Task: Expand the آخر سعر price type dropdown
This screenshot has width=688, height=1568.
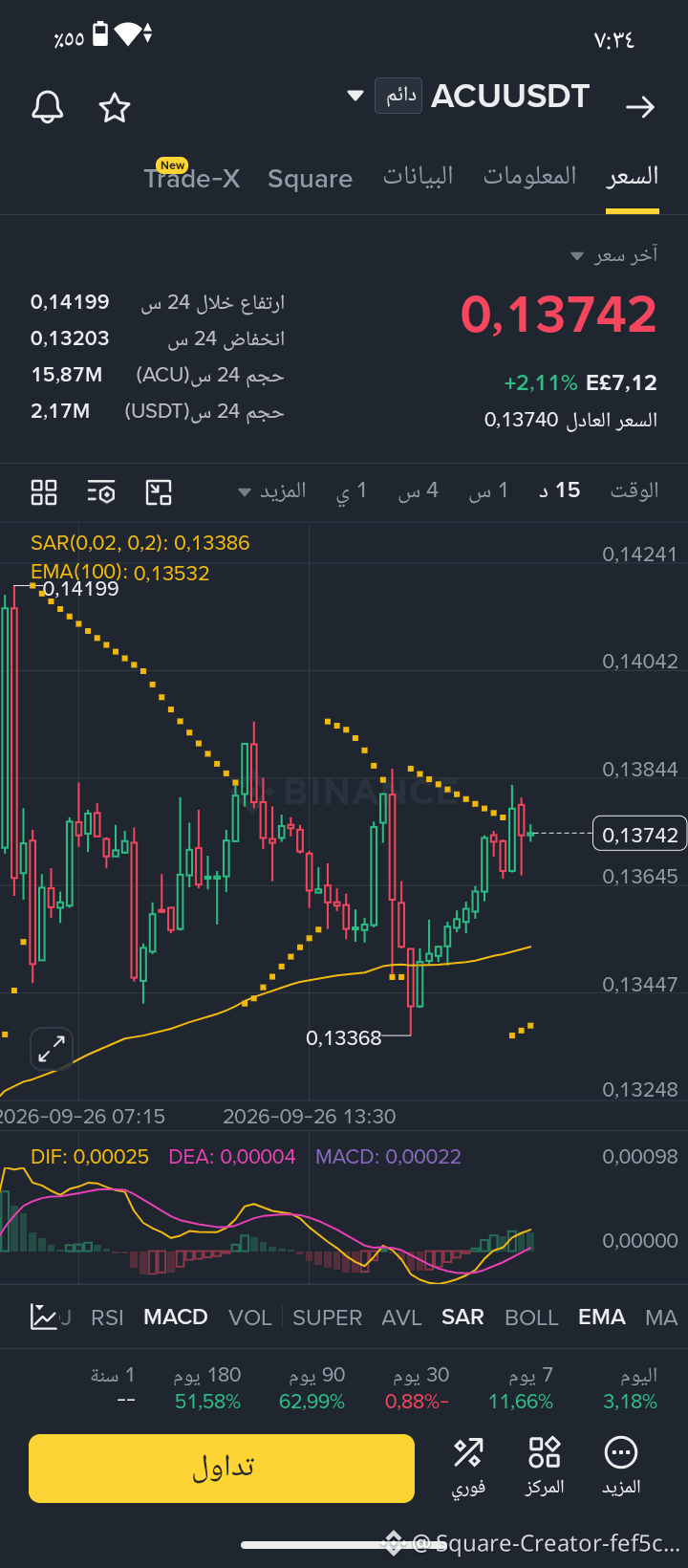Action: tap(614, 255)
